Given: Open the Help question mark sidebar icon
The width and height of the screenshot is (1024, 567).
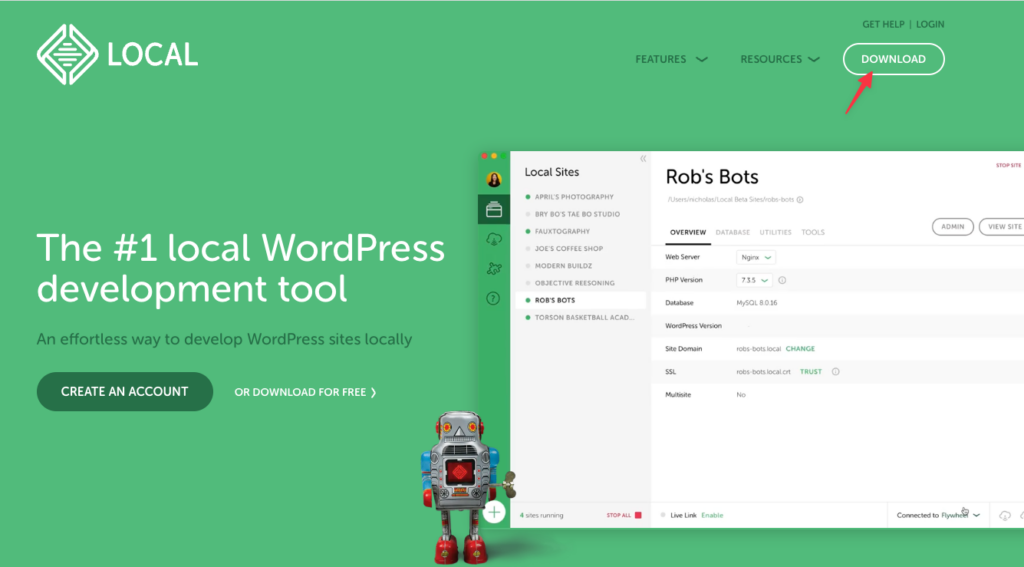Looking at the screenshot, I should 494,299.
